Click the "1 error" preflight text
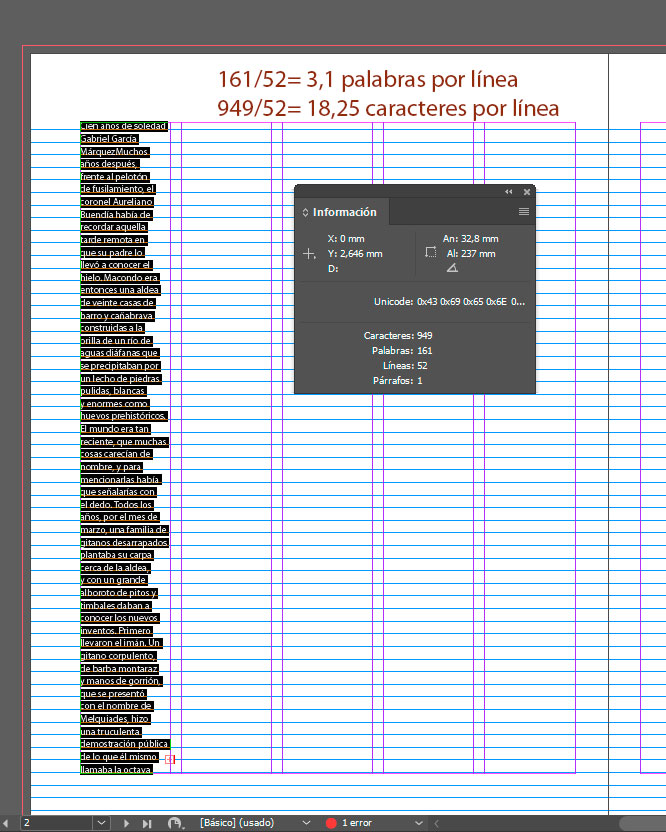666x832 pixels. pos(359,823)
